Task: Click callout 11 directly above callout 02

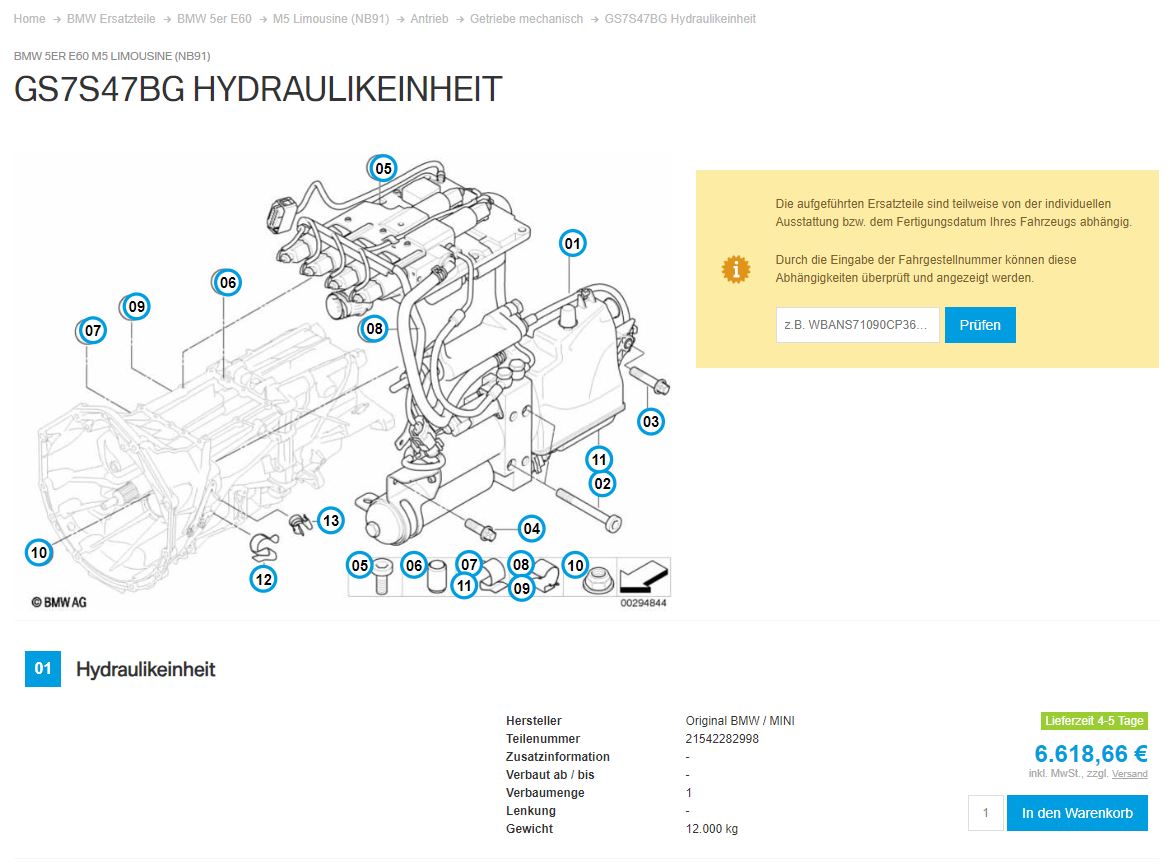Action: coord(599,460)
